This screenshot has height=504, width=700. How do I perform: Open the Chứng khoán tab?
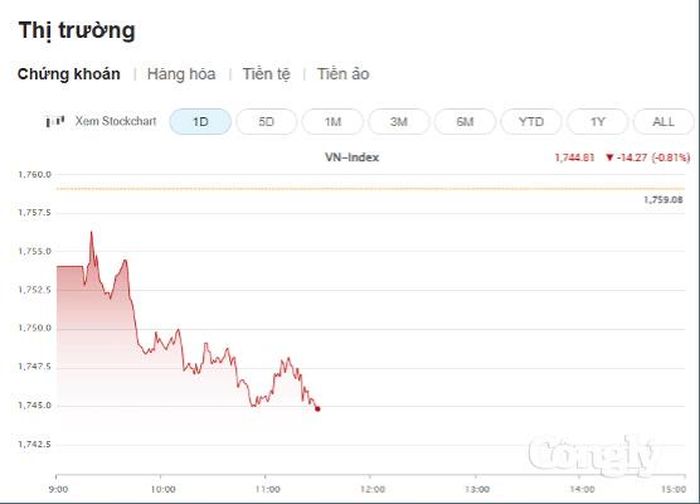tap(69, 74)
